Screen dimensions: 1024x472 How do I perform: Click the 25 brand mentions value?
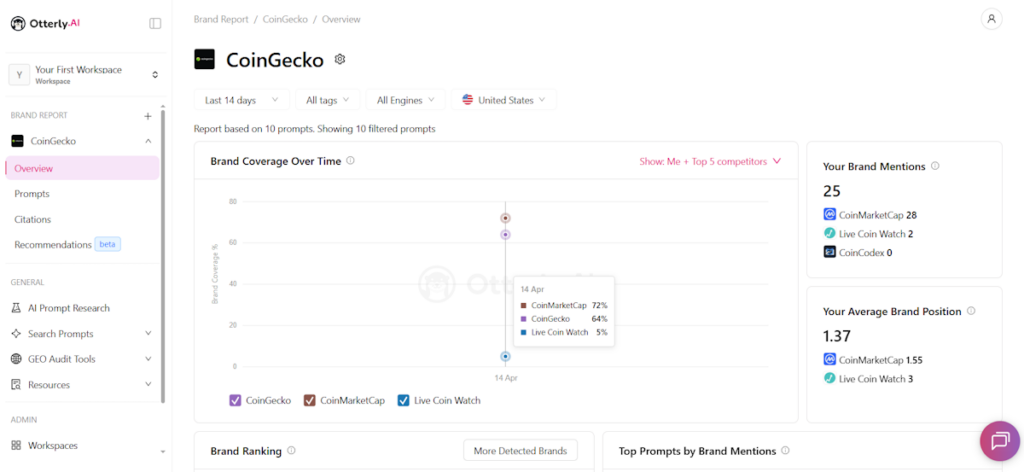832,191
